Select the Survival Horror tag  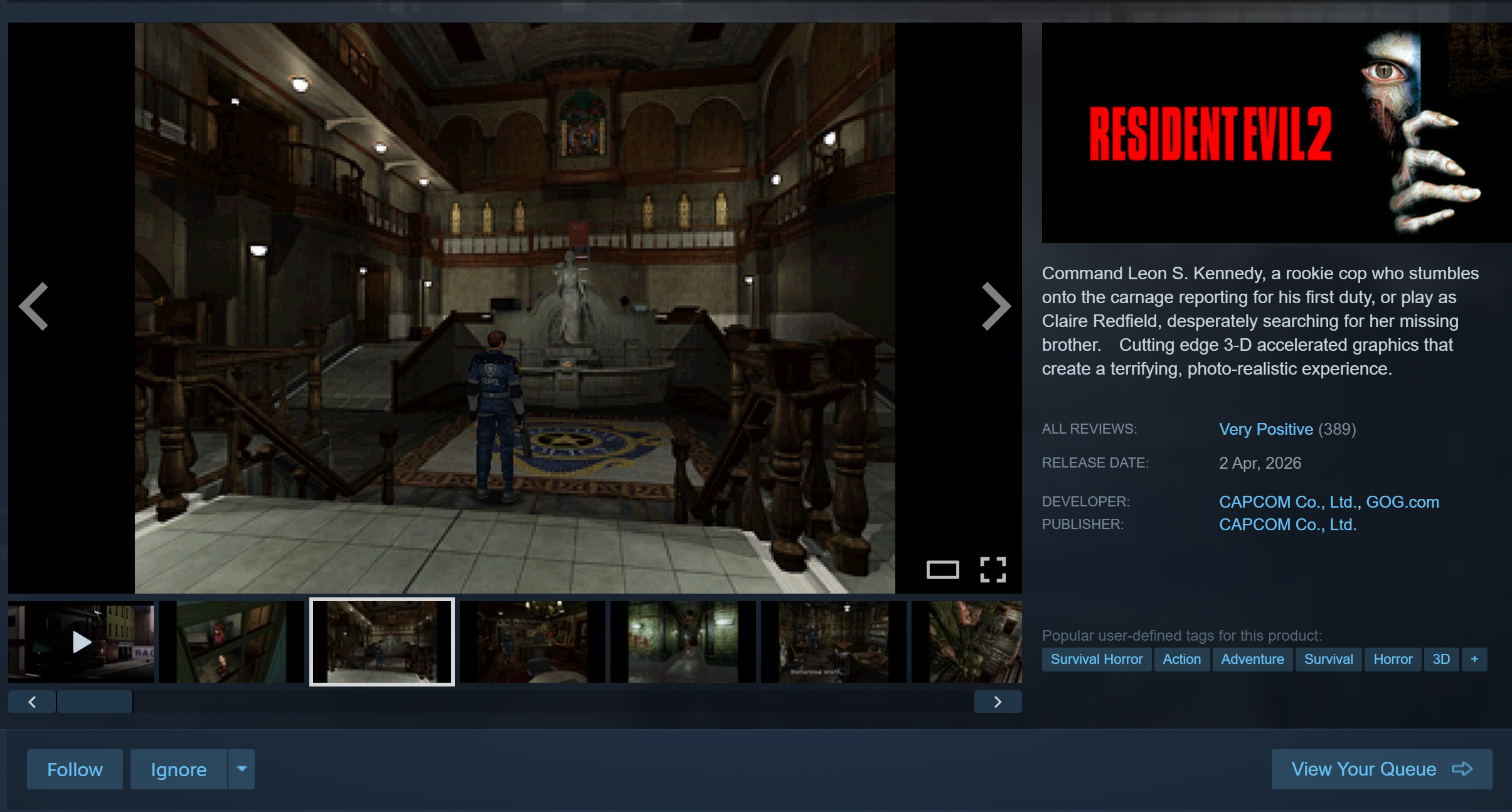(1096, 659)
